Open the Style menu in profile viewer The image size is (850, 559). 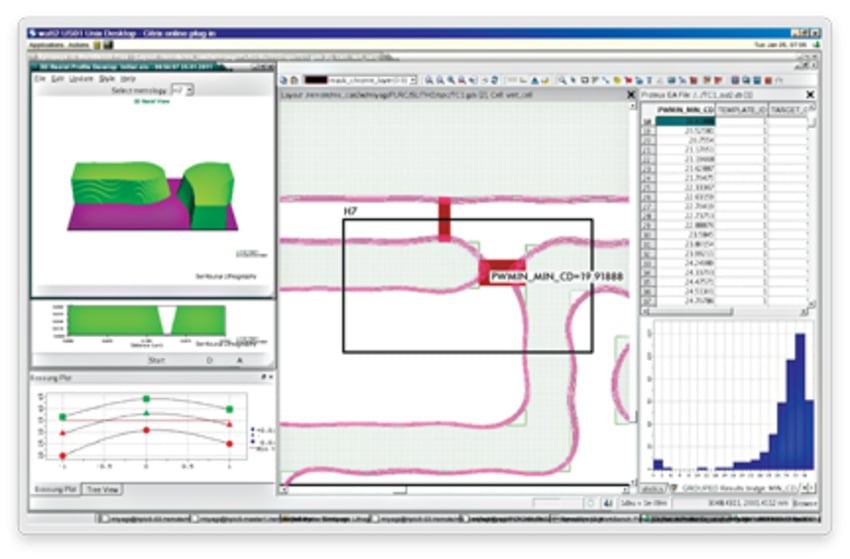point(105,78)
